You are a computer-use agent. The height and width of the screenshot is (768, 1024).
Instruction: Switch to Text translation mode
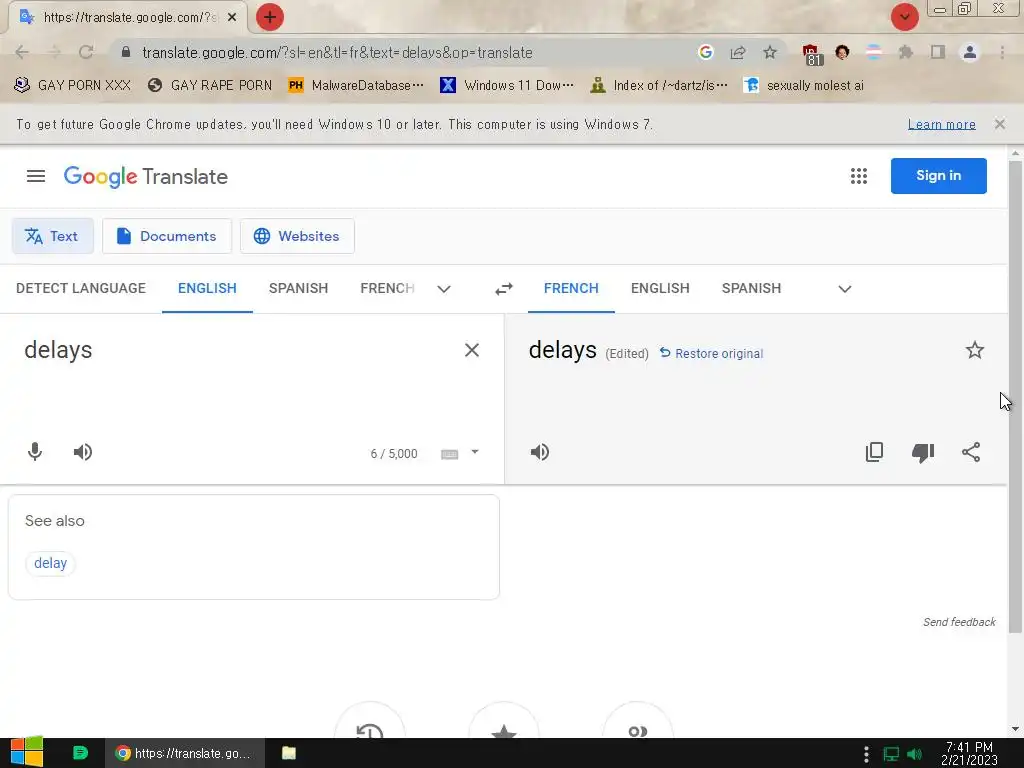click(52, 236)
